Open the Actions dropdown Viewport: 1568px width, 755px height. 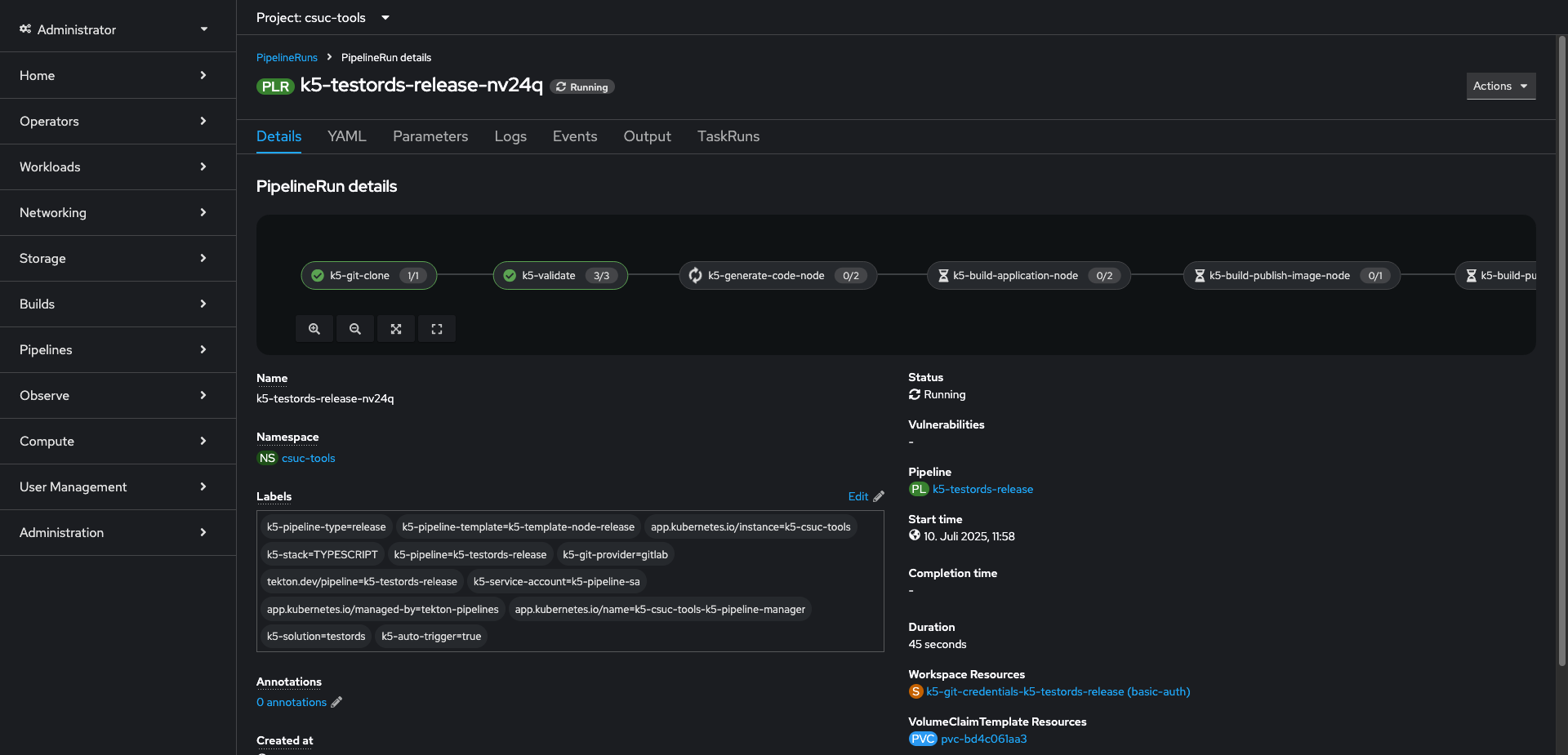point(1500,86)
